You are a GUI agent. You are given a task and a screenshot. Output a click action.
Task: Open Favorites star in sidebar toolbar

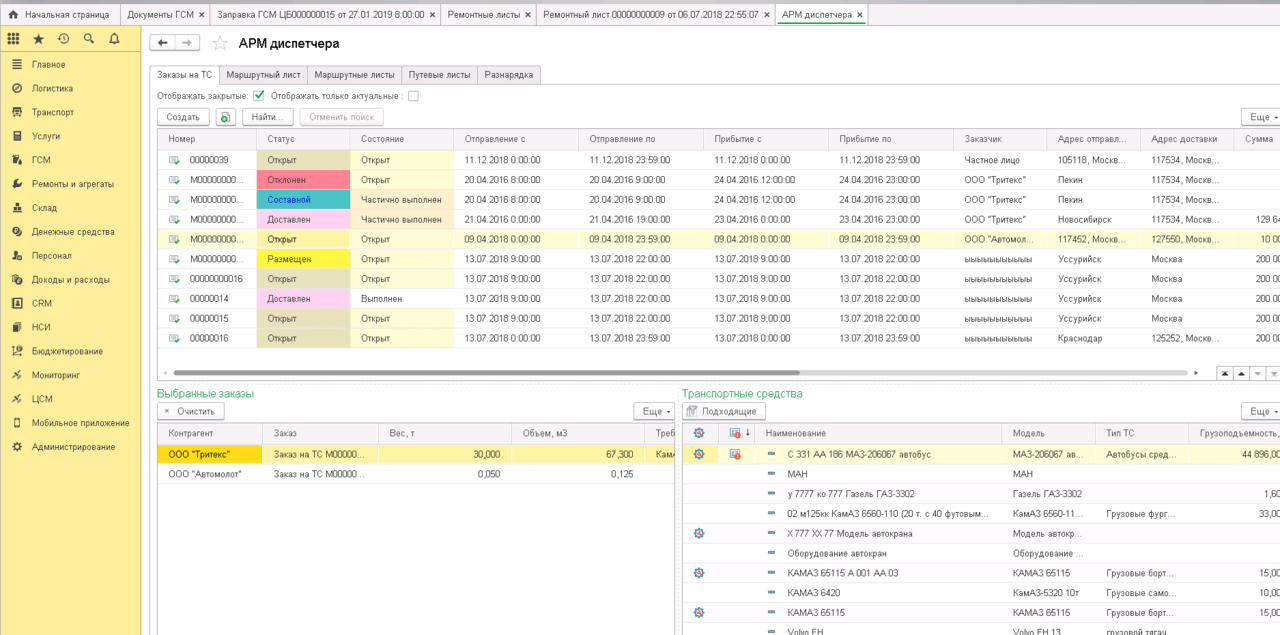[38, 39]
